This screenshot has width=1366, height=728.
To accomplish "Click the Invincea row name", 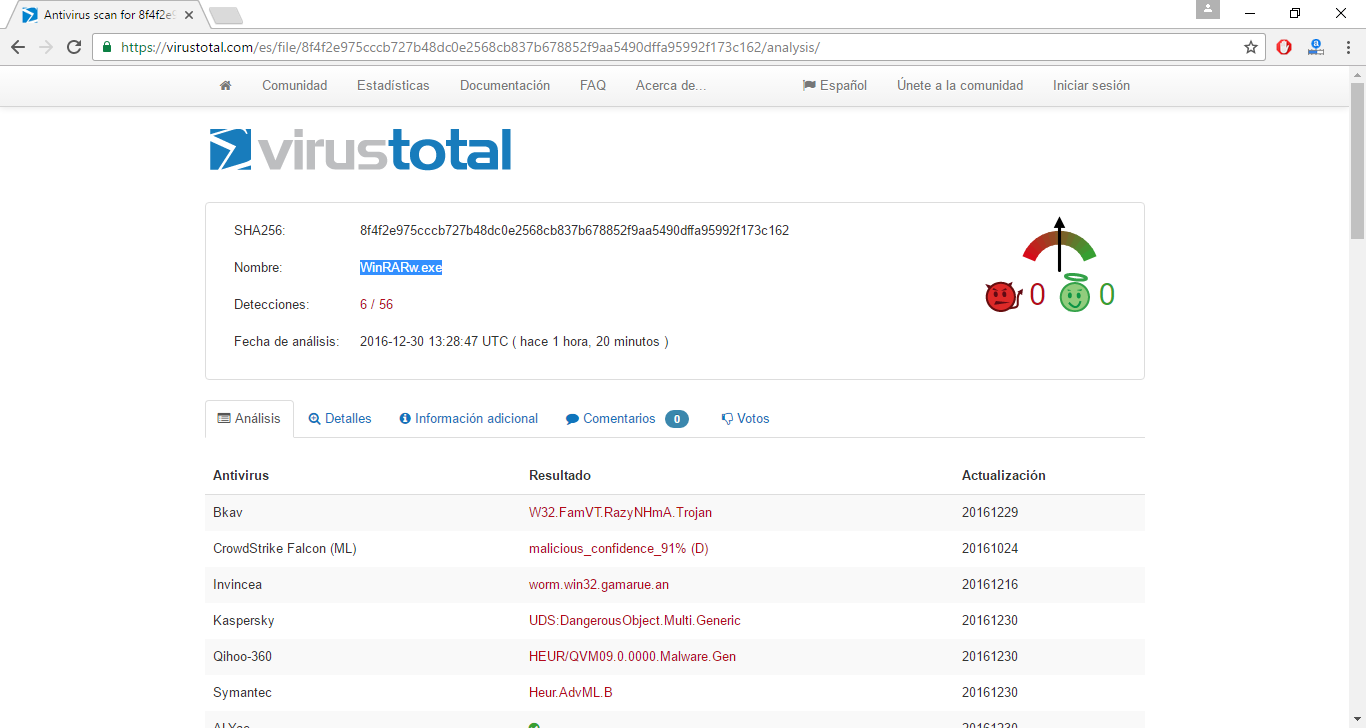I will [237, 585].
